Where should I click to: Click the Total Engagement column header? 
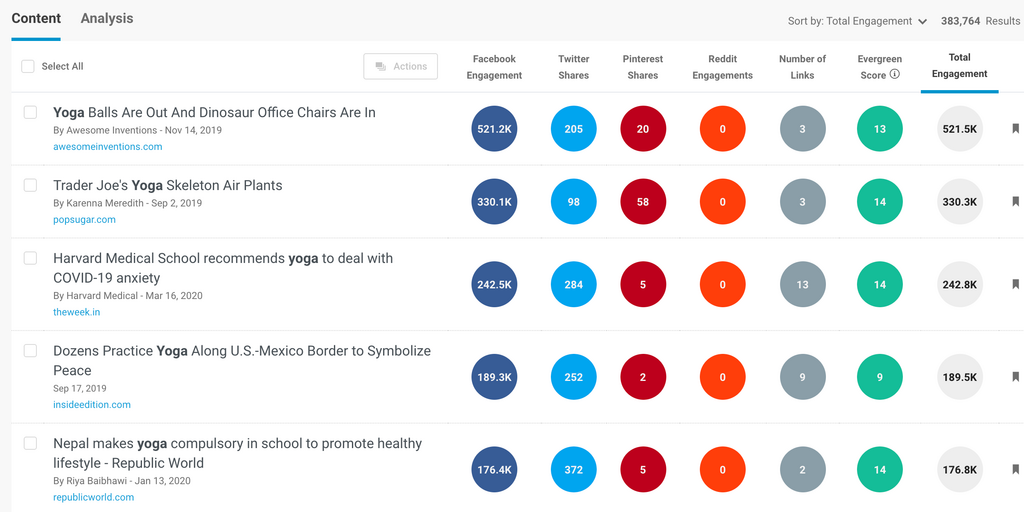pos(959,66)
